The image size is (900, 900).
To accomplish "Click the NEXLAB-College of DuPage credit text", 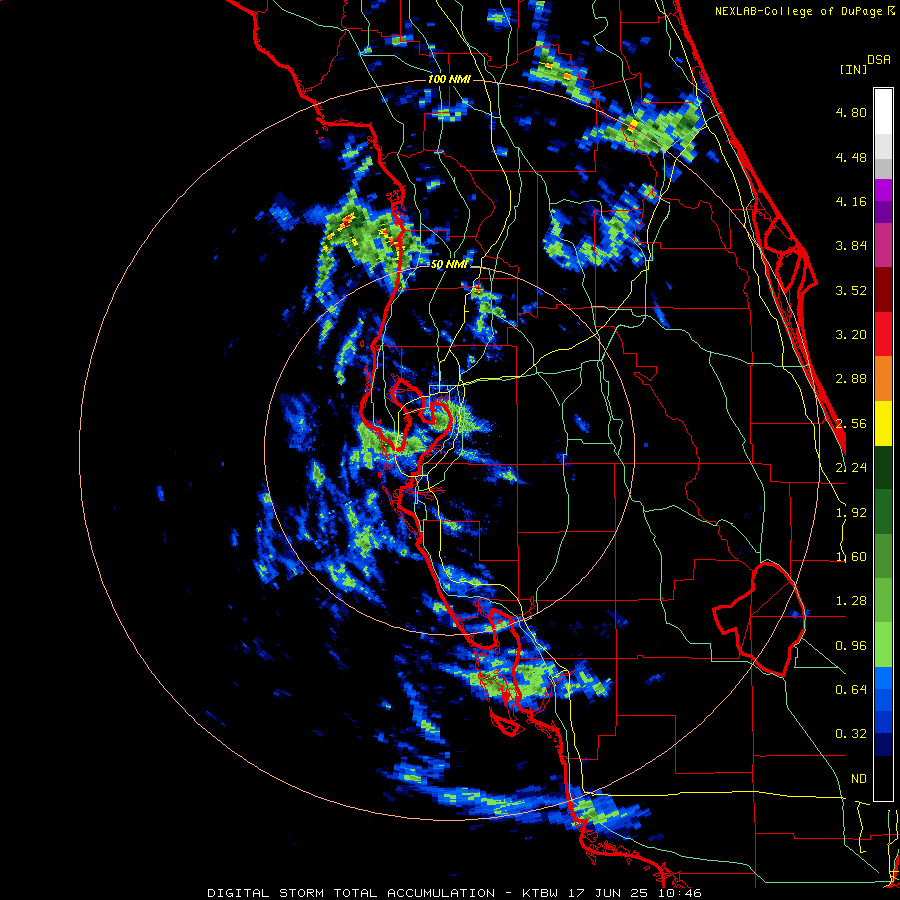I will (800, 11).
